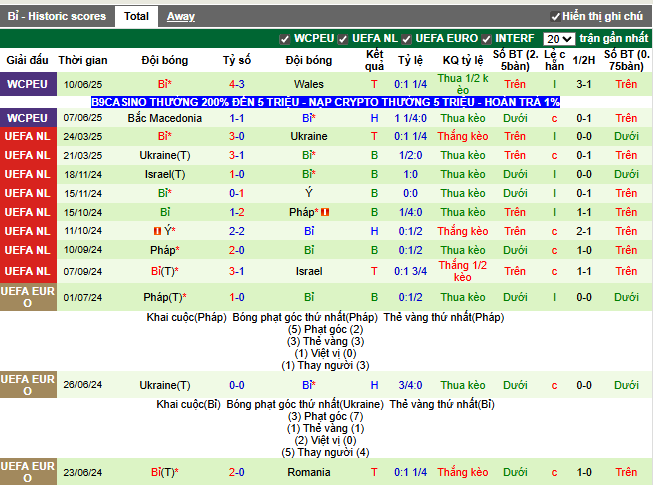Image resolution: width=653 pixels, height=485 pixels.
Task: Click Khai cuộc(Pháp) note text
Action: (x=187, y=318)
